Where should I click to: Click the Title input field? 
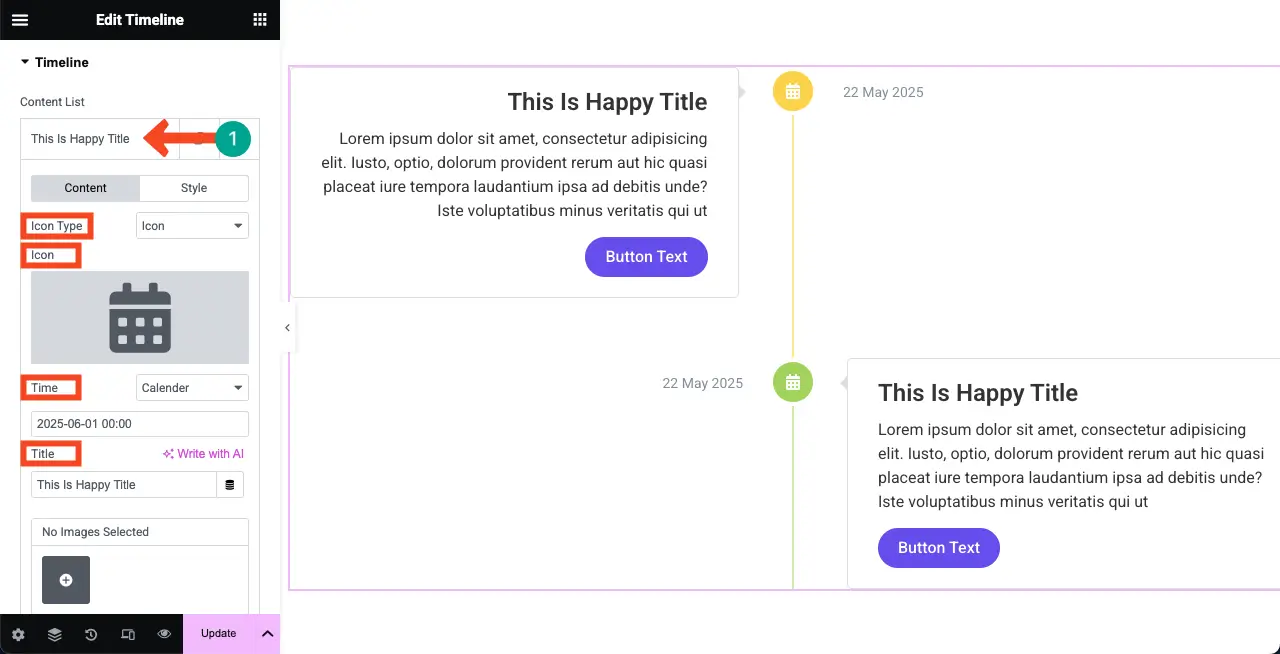point(124,485)
